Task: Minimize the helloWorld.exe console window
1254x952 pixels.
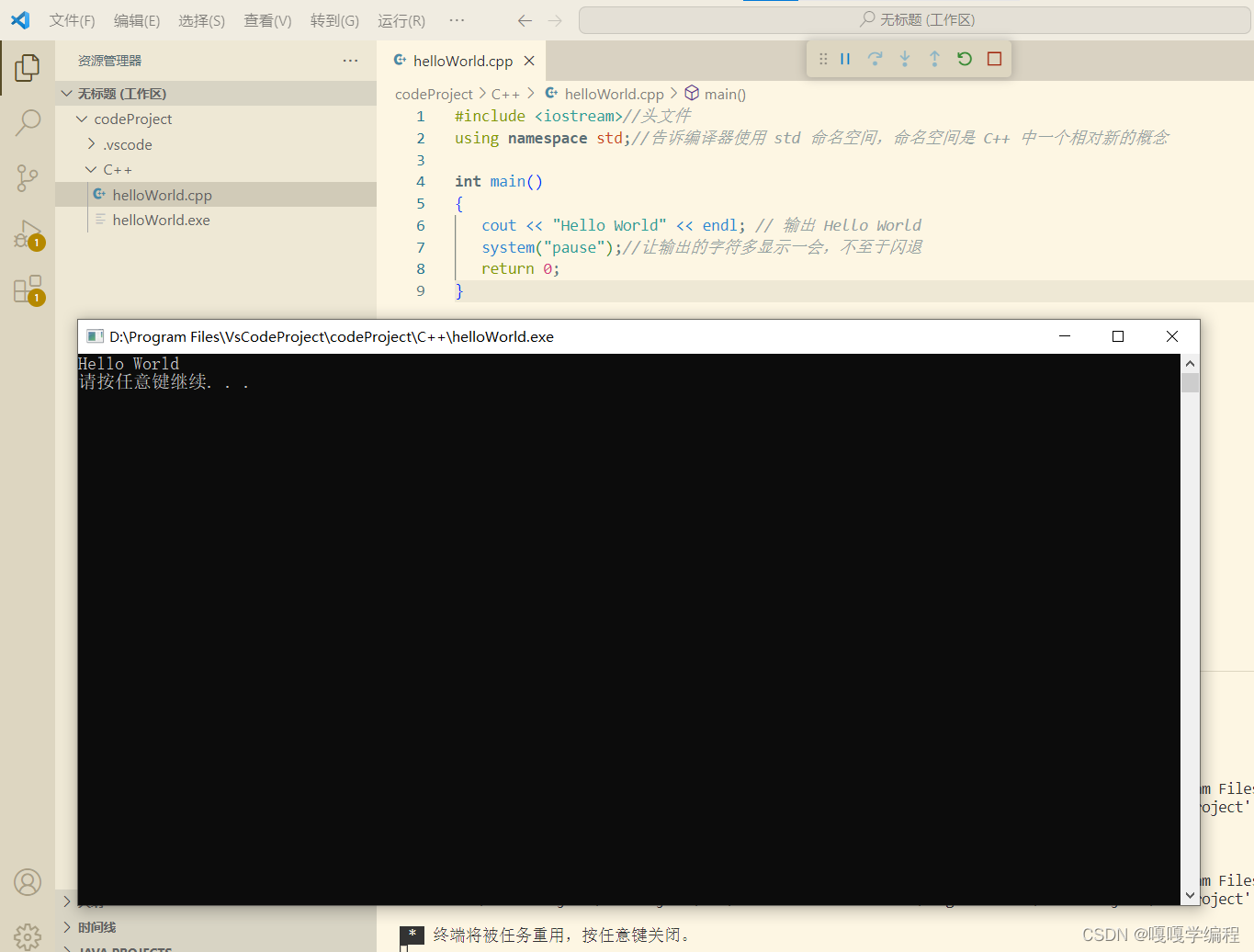Action: pyautogui.click(x=1065, y=336)
